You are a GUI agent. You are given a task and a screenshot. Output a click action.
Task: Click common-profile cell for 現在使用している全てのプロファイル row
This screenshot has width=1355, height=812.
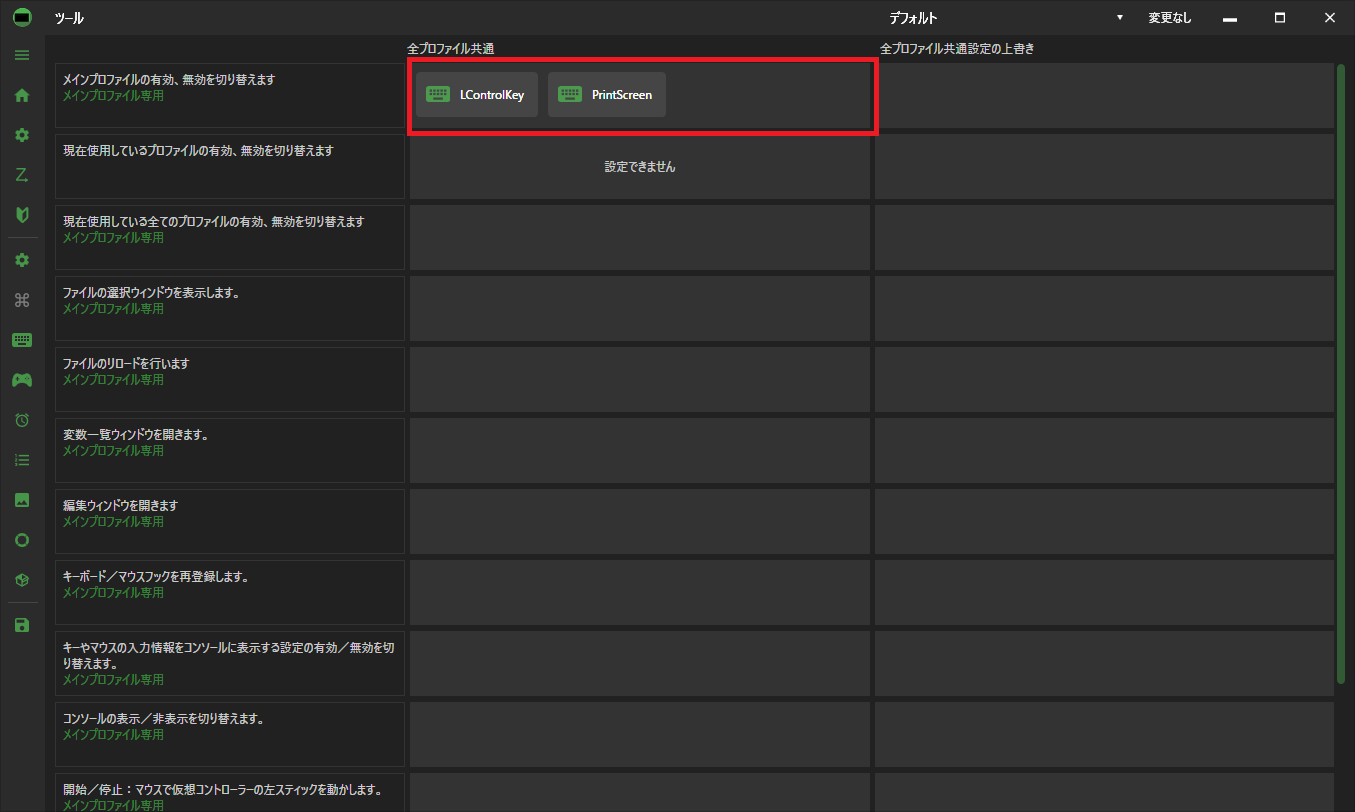coord(640,237)
